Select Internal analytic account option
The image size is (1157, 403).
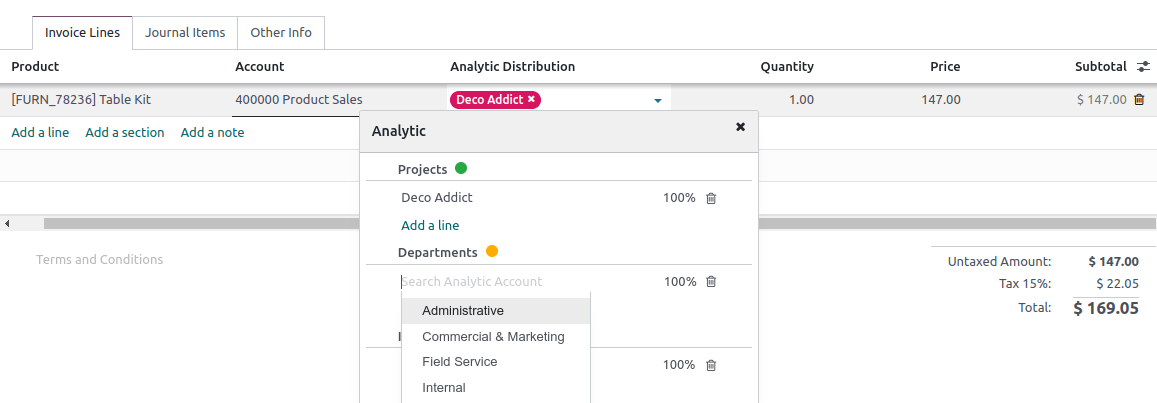(x=444, y=388)
